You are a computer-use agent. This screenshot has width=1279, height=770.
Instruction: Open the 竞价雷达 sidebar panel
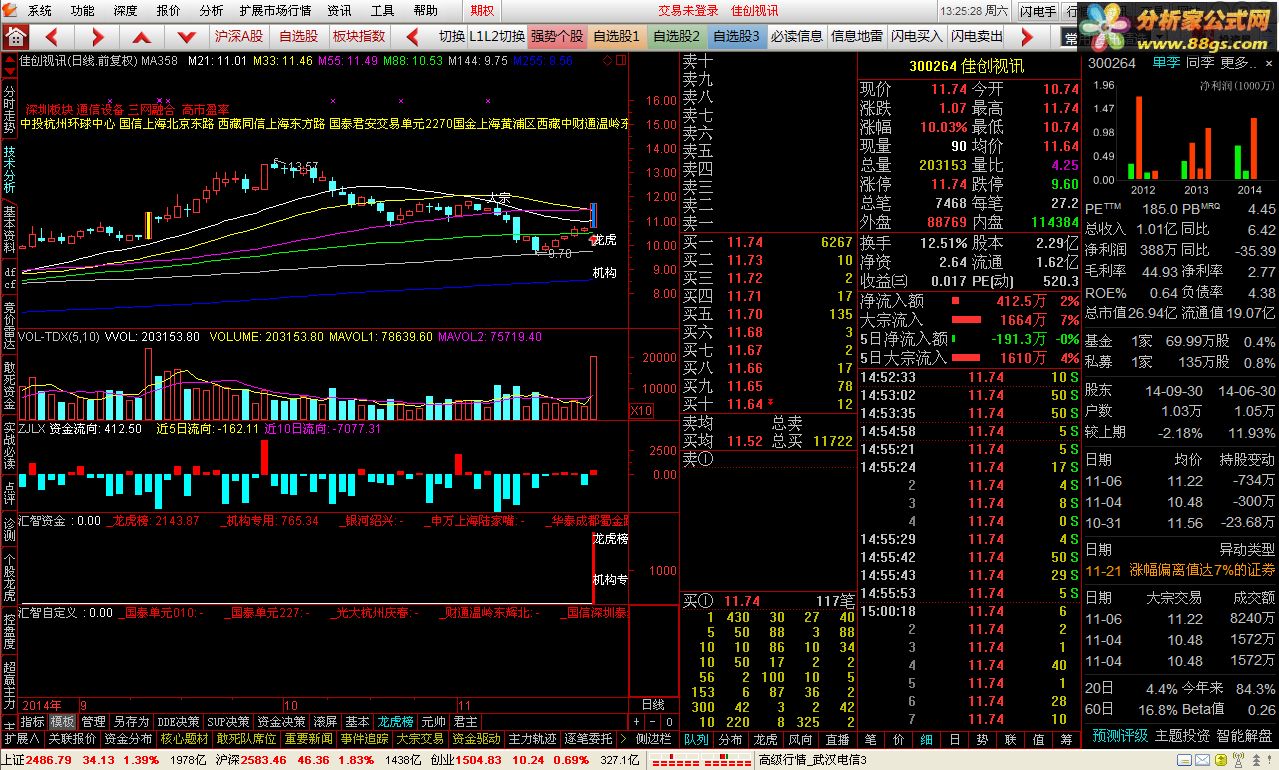9,323
